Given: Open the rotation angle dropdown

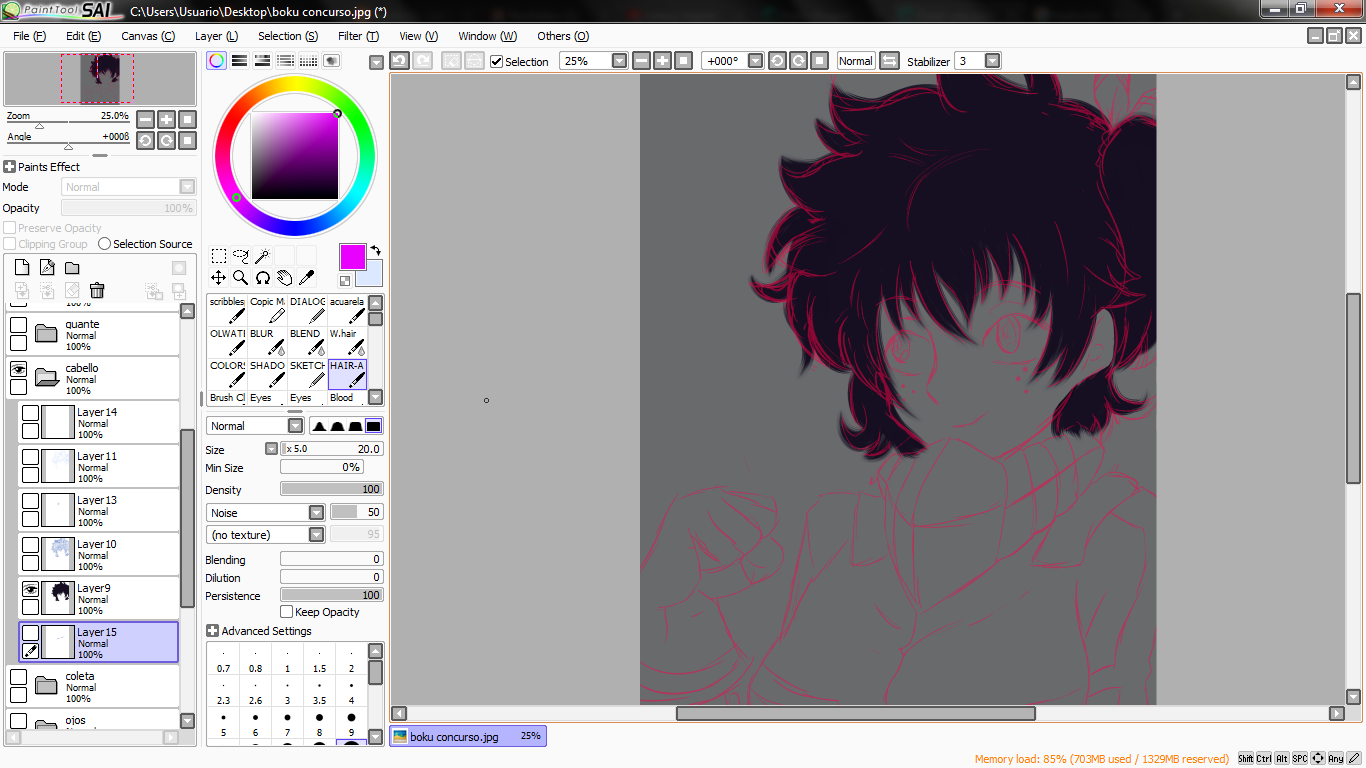Looking at the screenshot, I should coord(755,61).
